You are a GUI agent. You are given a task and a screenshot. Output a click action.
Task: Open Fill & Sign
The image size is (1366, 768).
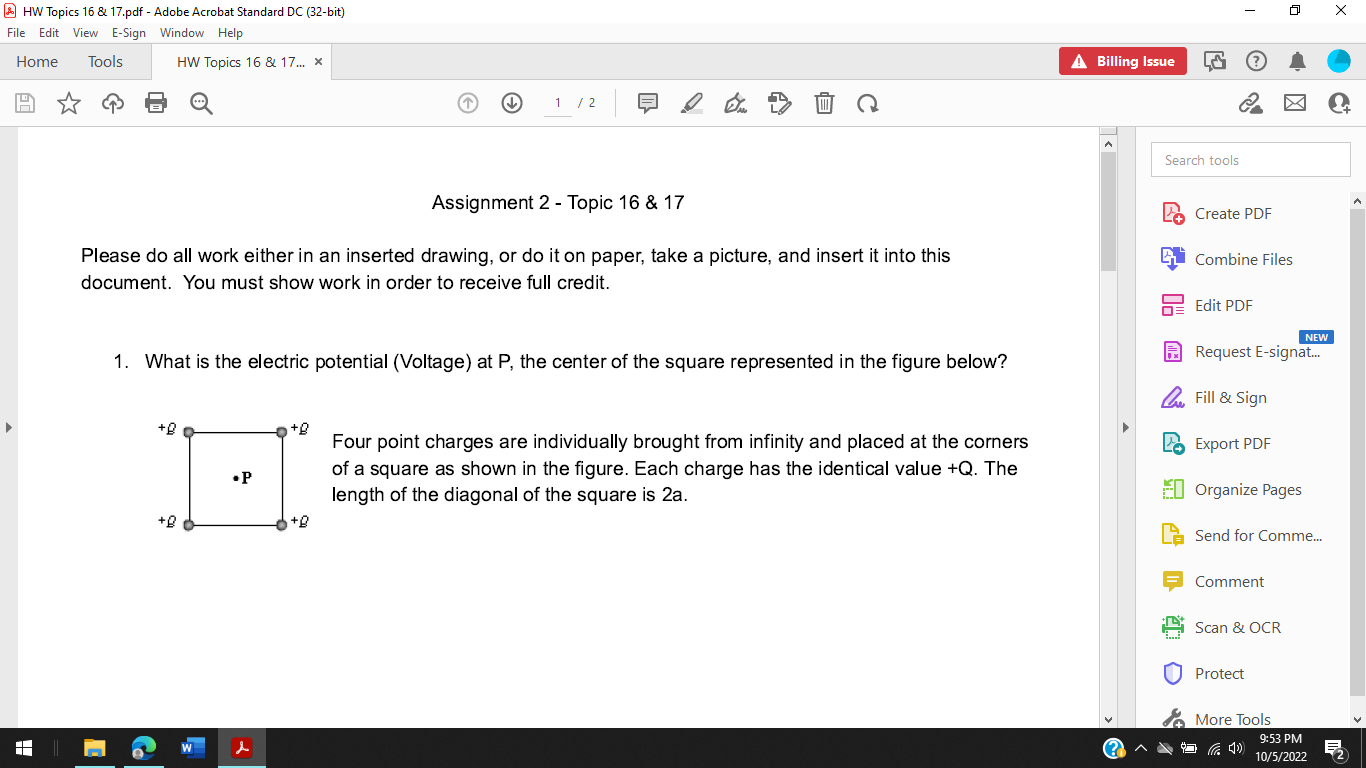pyautogui.click(x=1232, y=397)
